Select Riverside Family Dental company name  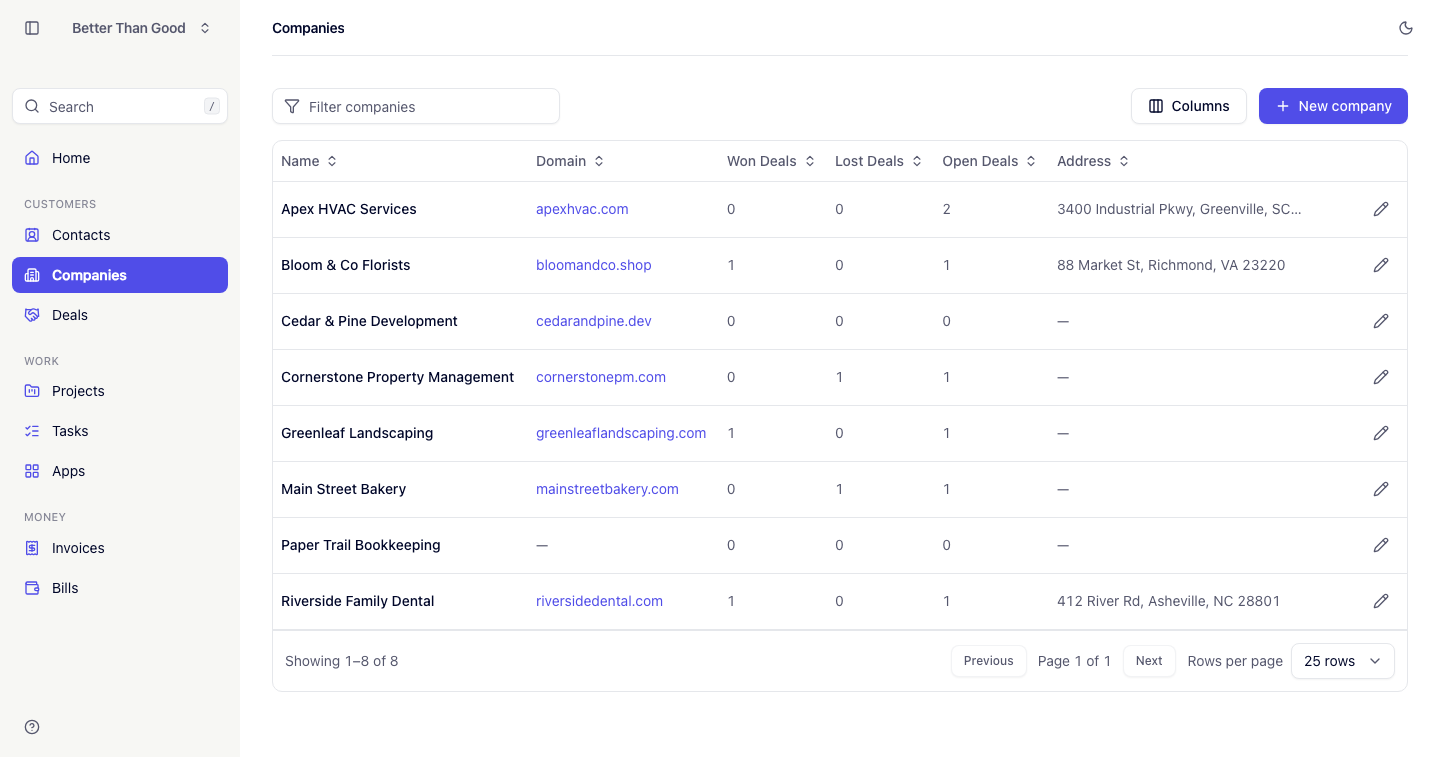pyautogui.click(x=358, y=601)
